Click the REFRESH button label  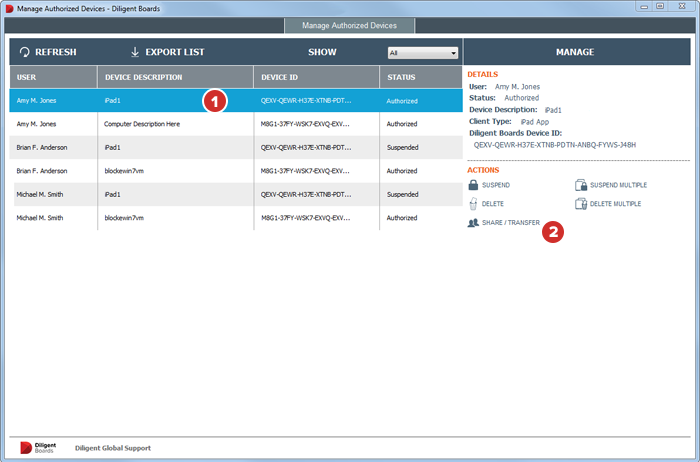point(56,52)
